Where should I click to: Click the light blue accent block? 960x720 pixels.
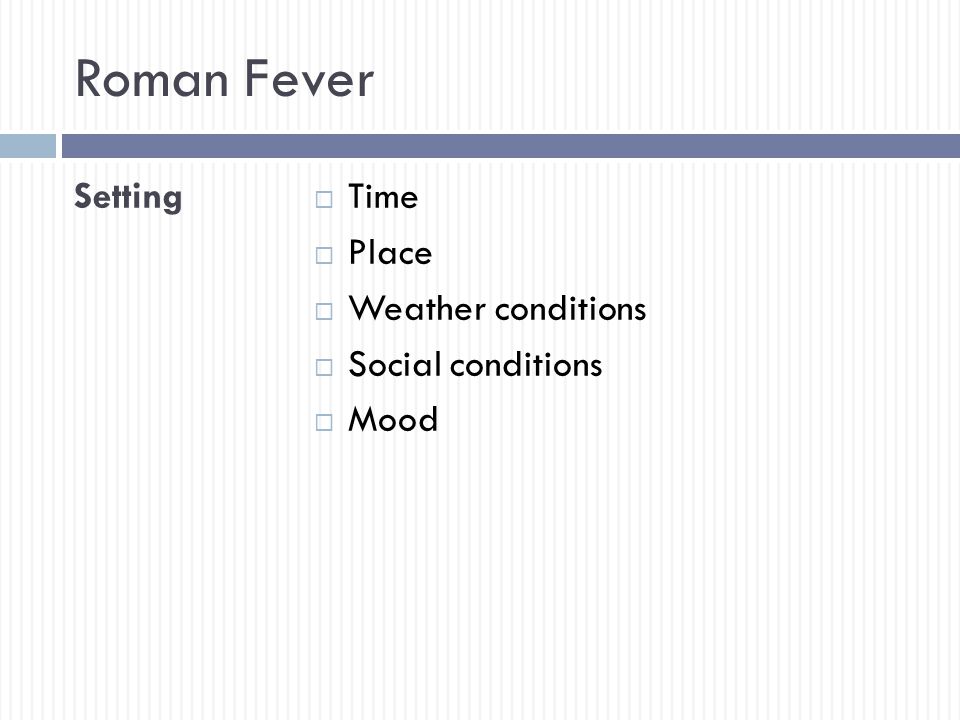tap(28, 146)
